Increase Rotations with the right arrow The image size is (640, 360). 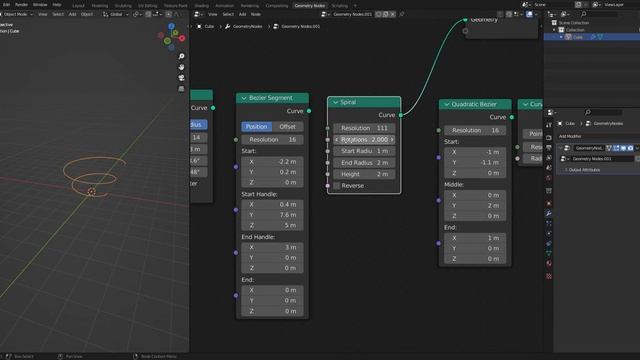tap(392, 140)
